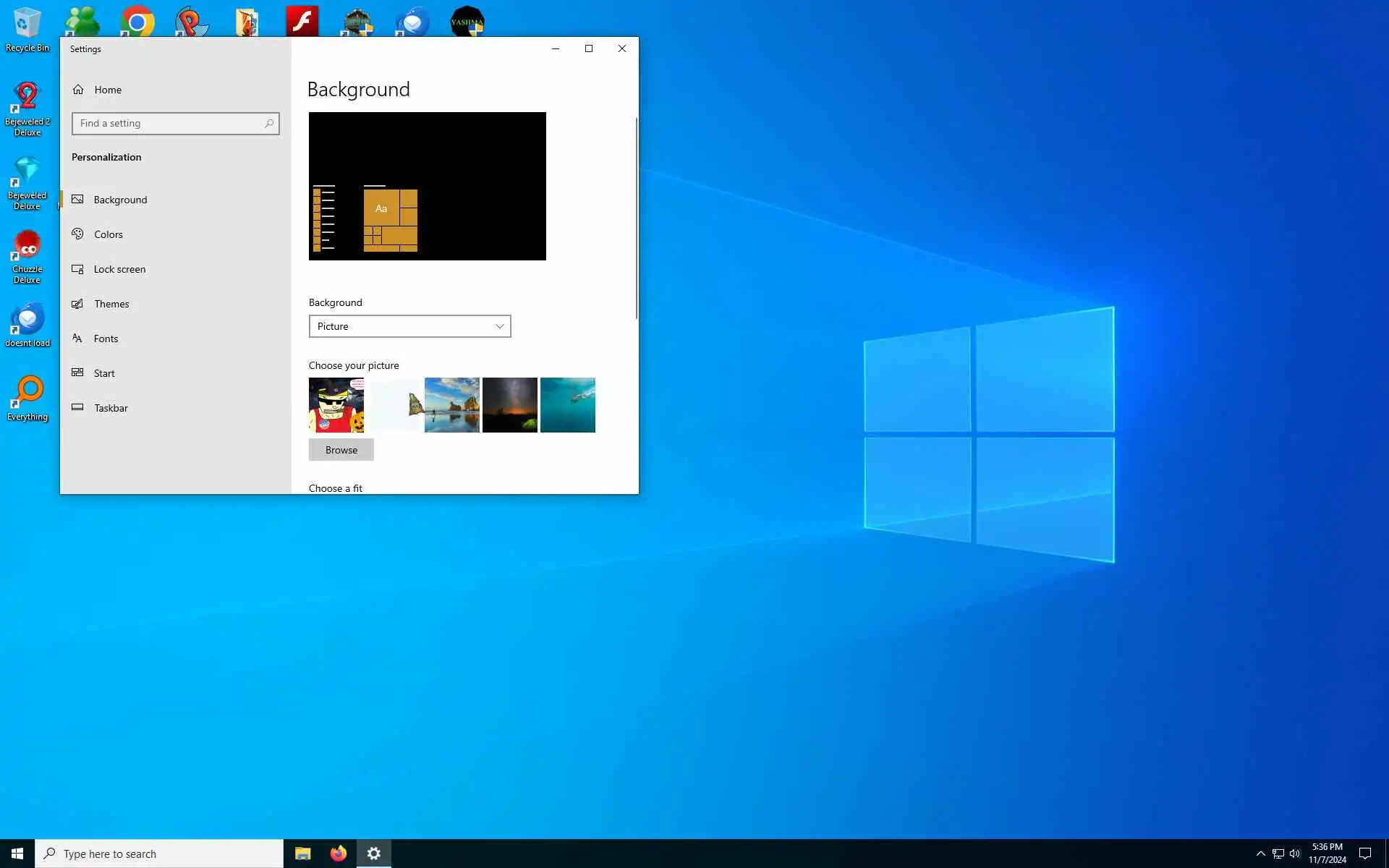The height and width of the screenshot is (868, 1389).
Task: Click the Fonts sidebar icon
Action: click(x=77, y=339)
